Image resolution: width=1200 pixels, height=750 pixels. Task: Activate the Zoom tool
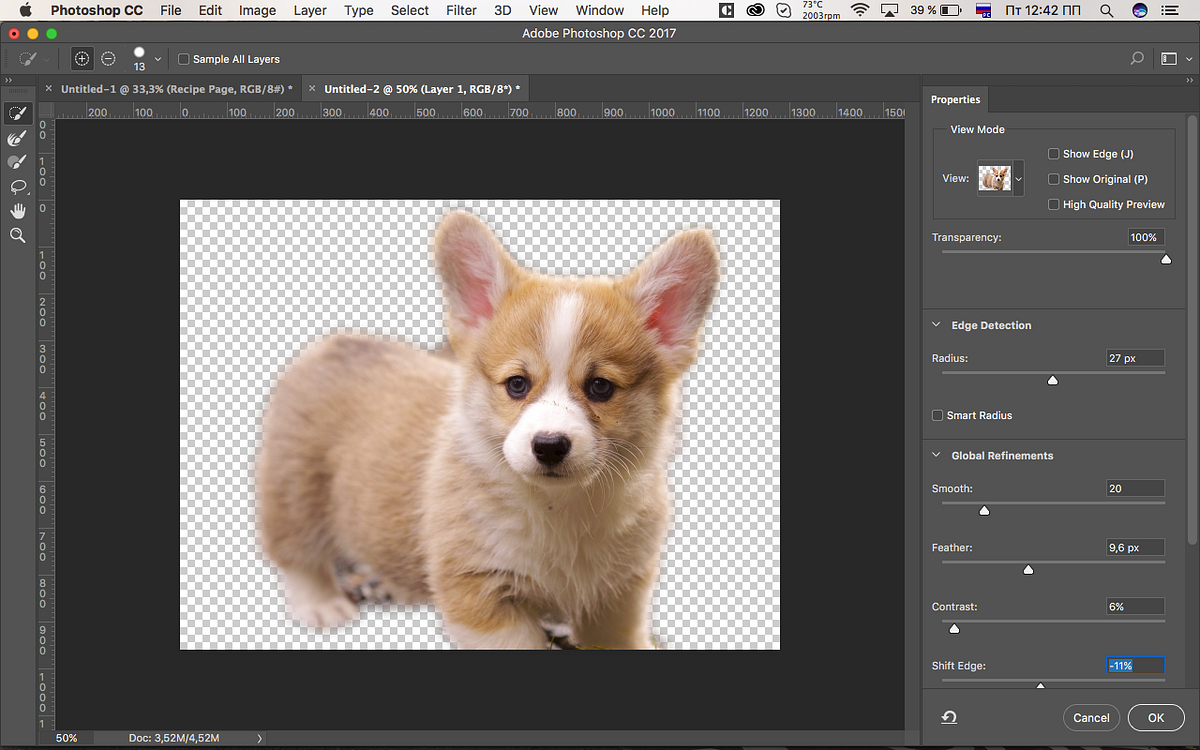point(17,235)
